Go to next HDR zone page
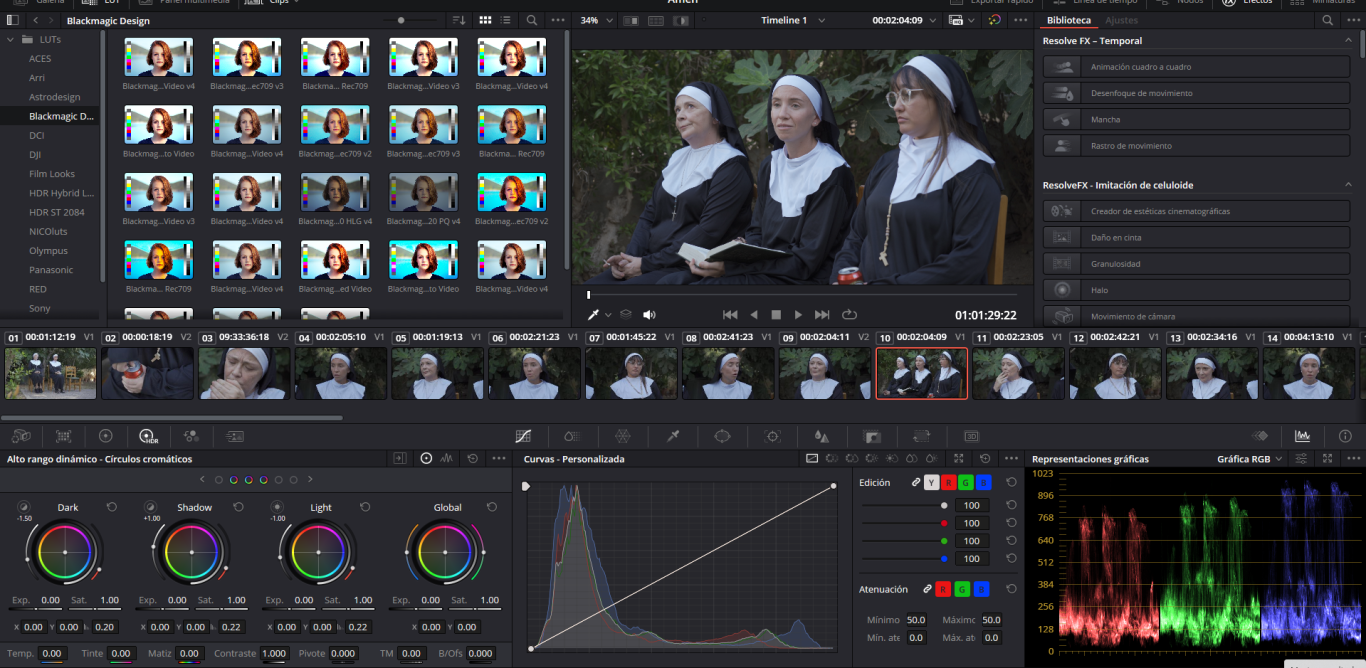Image resolution: width=1366 pixels, height=668 pixels. 310,480
